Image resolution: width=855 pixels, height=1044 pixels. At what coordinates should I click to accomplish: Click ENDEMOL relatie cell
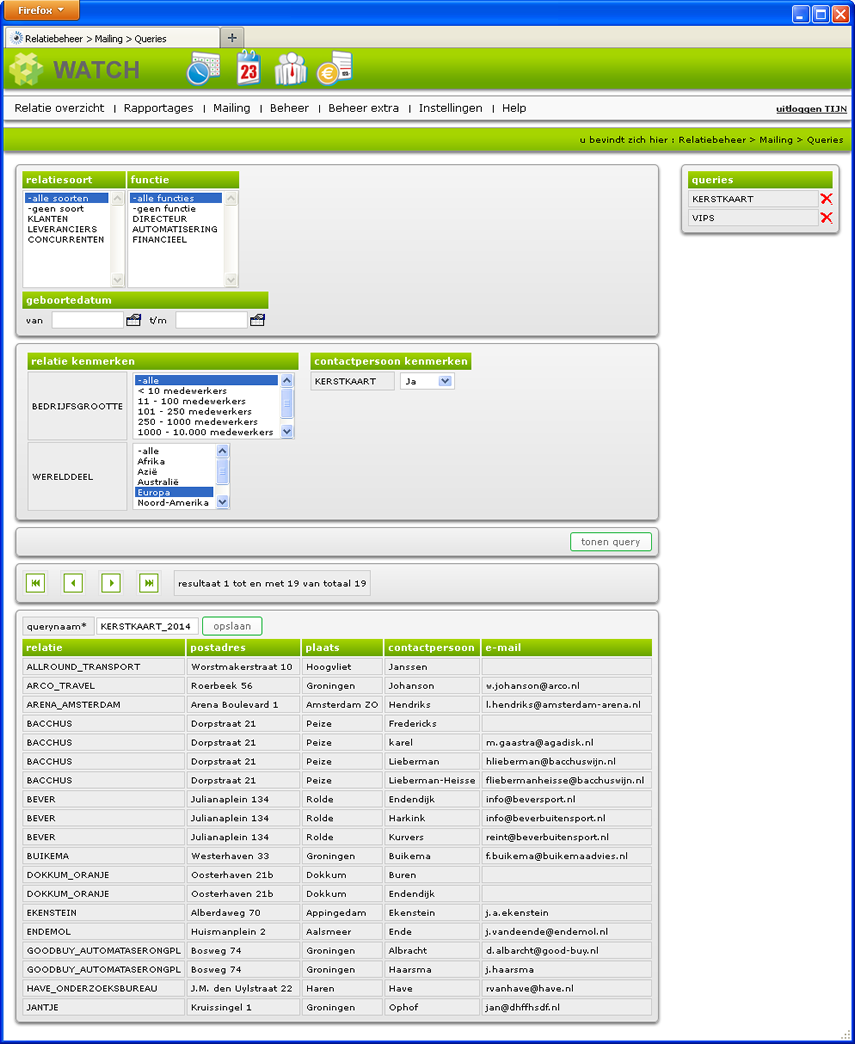point(103,931)
